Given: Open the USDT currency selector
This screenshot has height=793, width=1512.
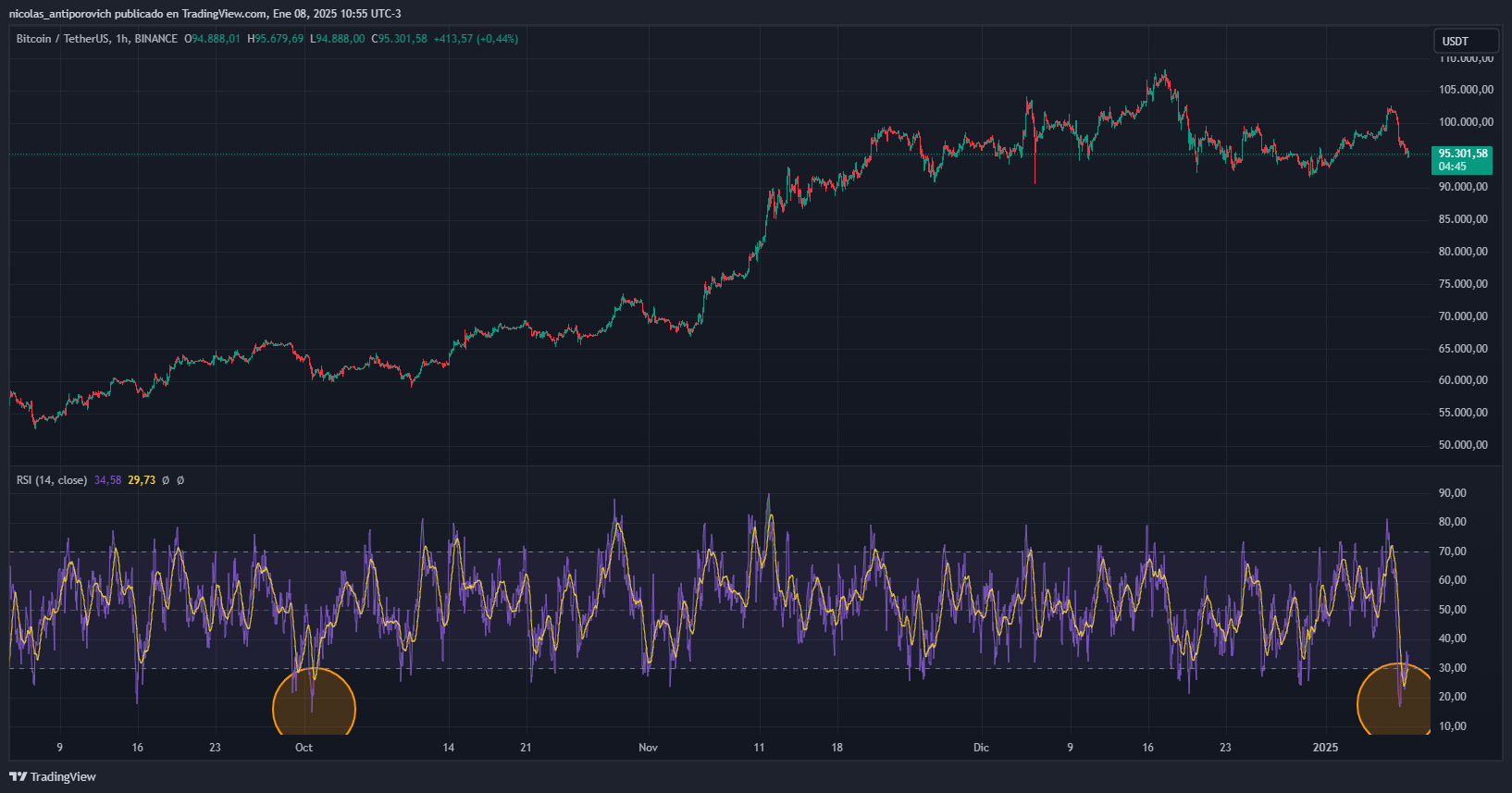Looking at the screenshot, I should pyautogui.click(x=1465, y=41).
